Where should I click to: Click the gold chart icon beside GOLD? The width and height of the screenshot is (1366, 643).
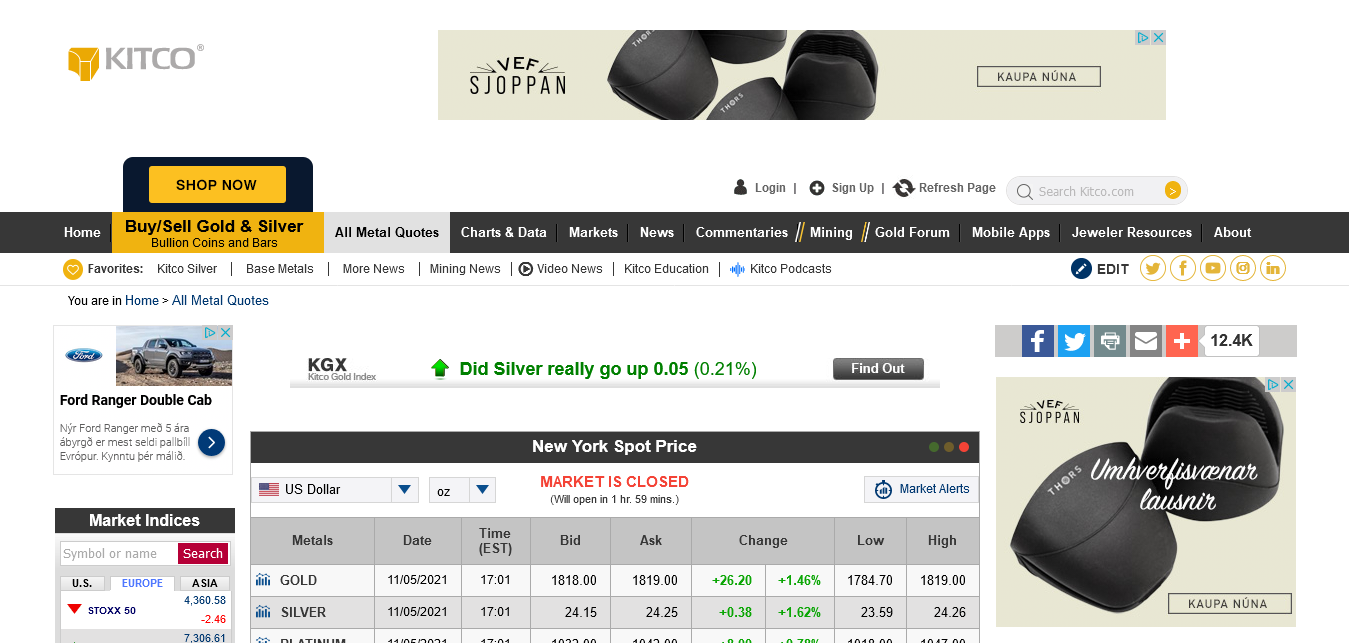tap(263, 580)
